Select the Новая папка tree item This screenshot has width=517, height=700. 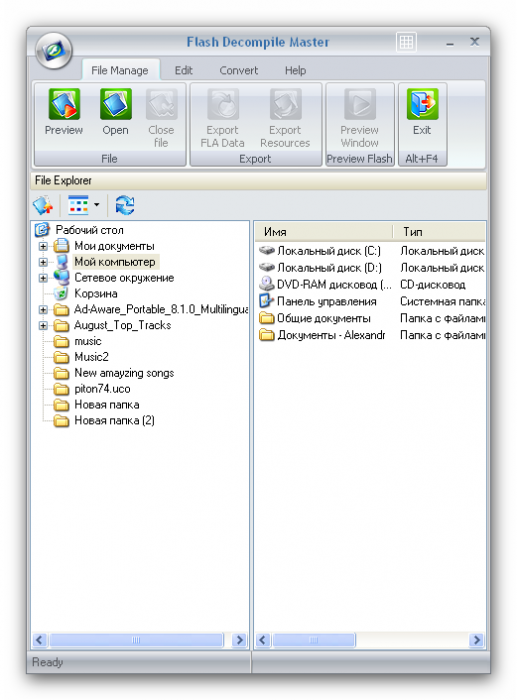point(107,405)
